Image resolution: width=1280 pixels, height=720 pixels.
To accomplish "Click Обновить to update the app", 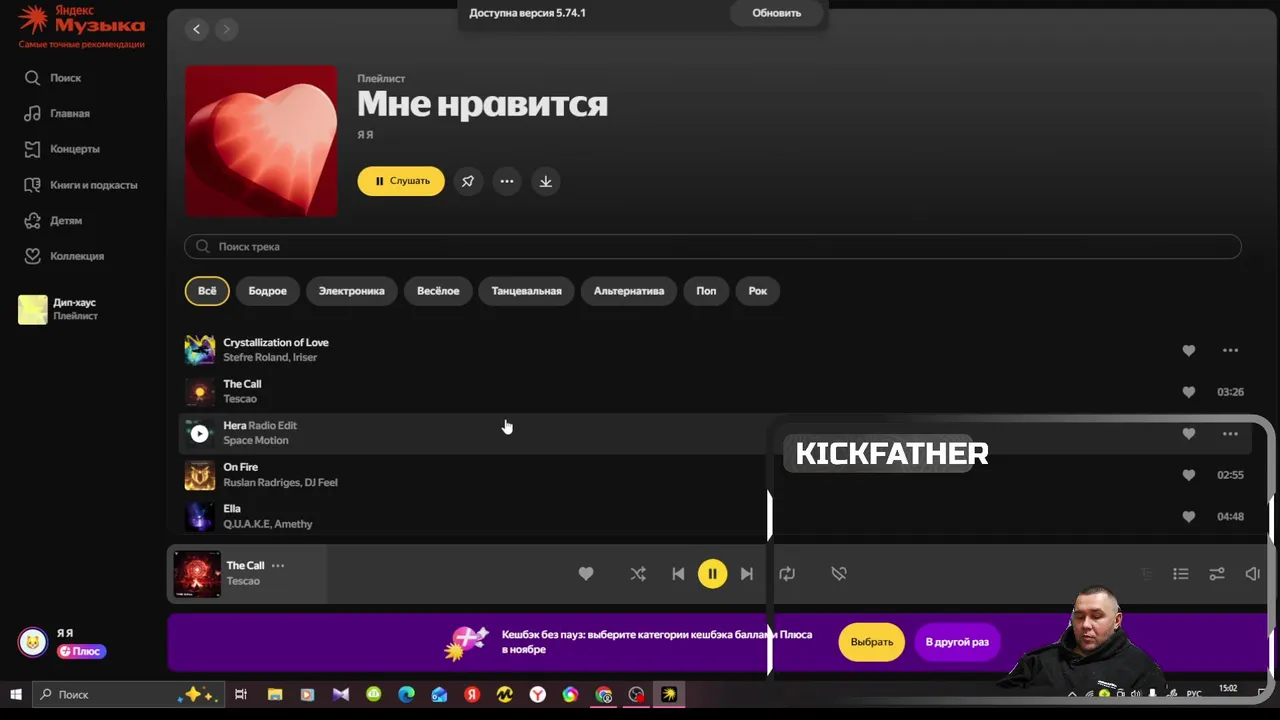I will pos(777,13).
